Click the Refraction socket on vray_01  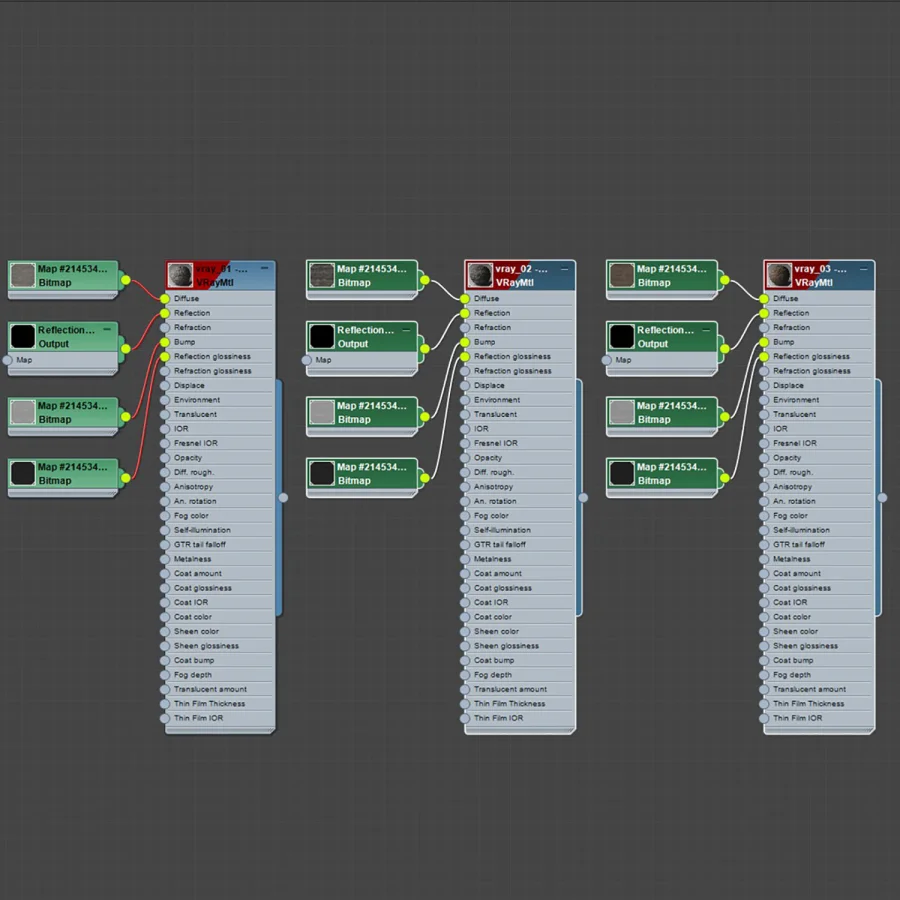pos(165,328)
